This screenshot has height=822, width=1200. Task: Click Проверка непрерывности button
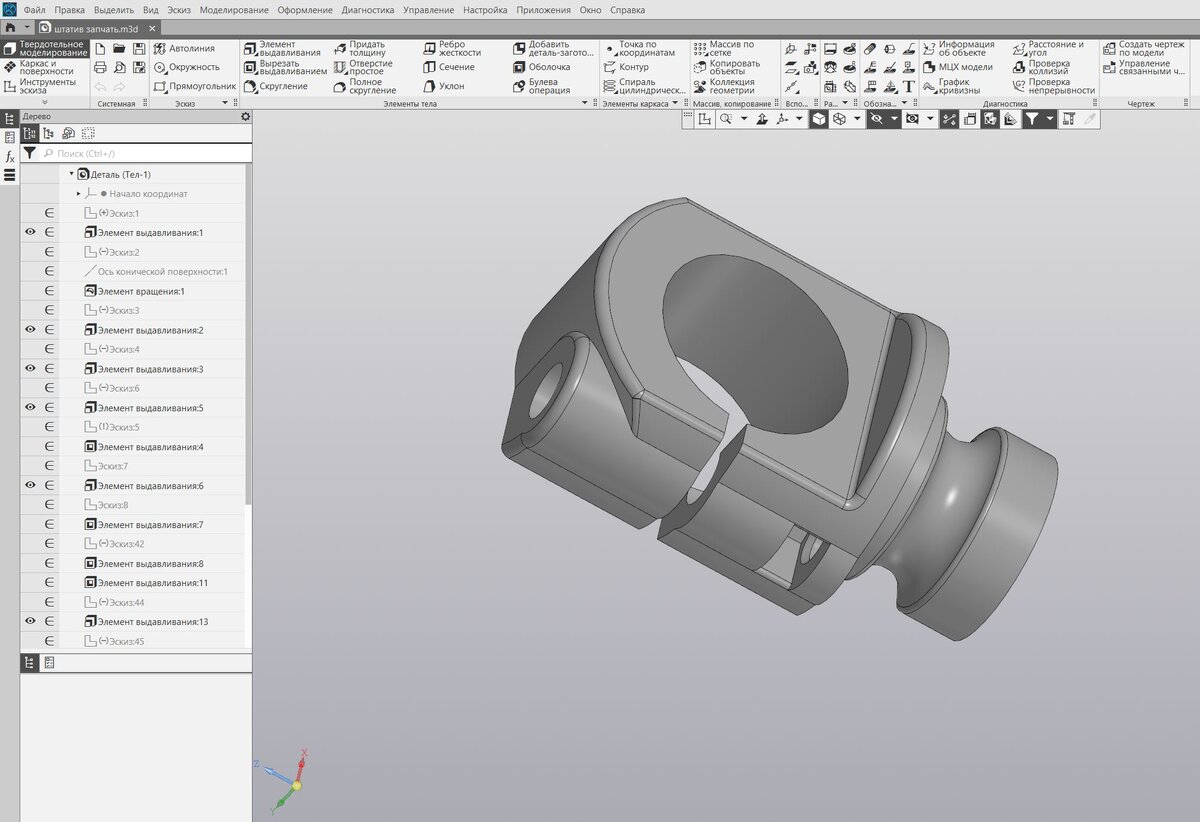(1054, 86)
